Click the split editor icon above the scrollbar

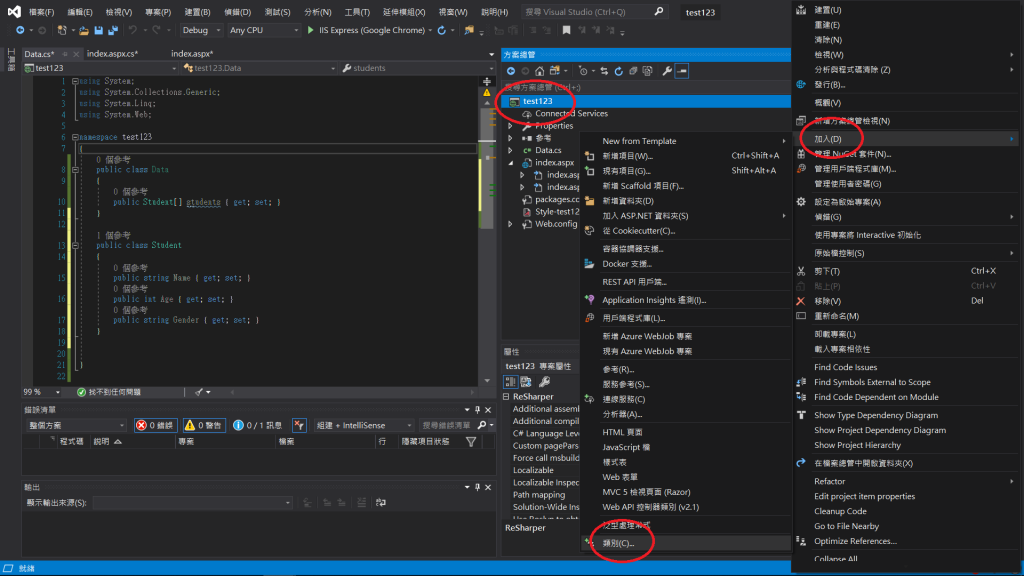(x=487, y=81)
